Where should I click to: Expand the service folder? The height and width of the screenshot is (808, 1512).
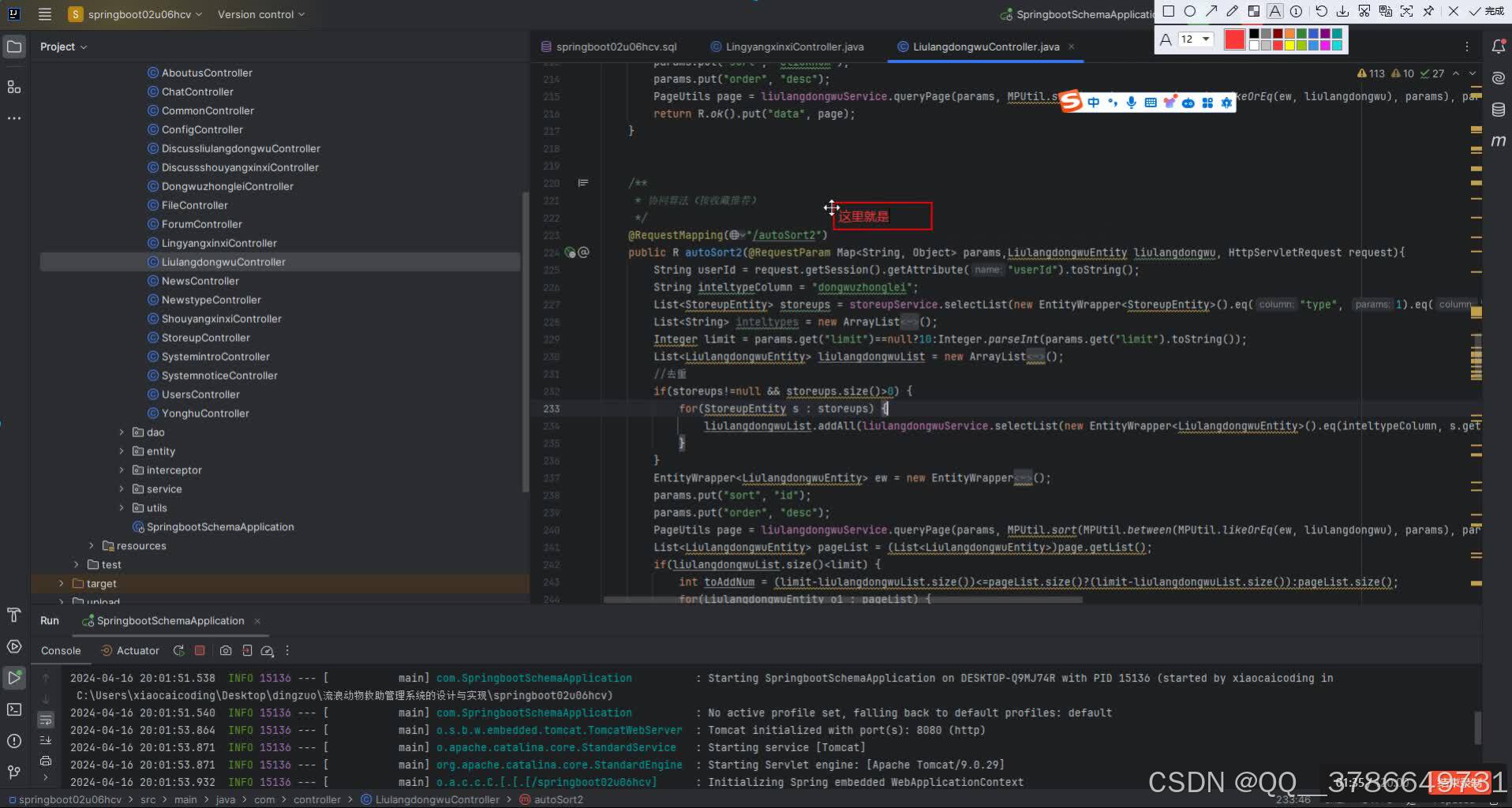(x=122, y=489)
